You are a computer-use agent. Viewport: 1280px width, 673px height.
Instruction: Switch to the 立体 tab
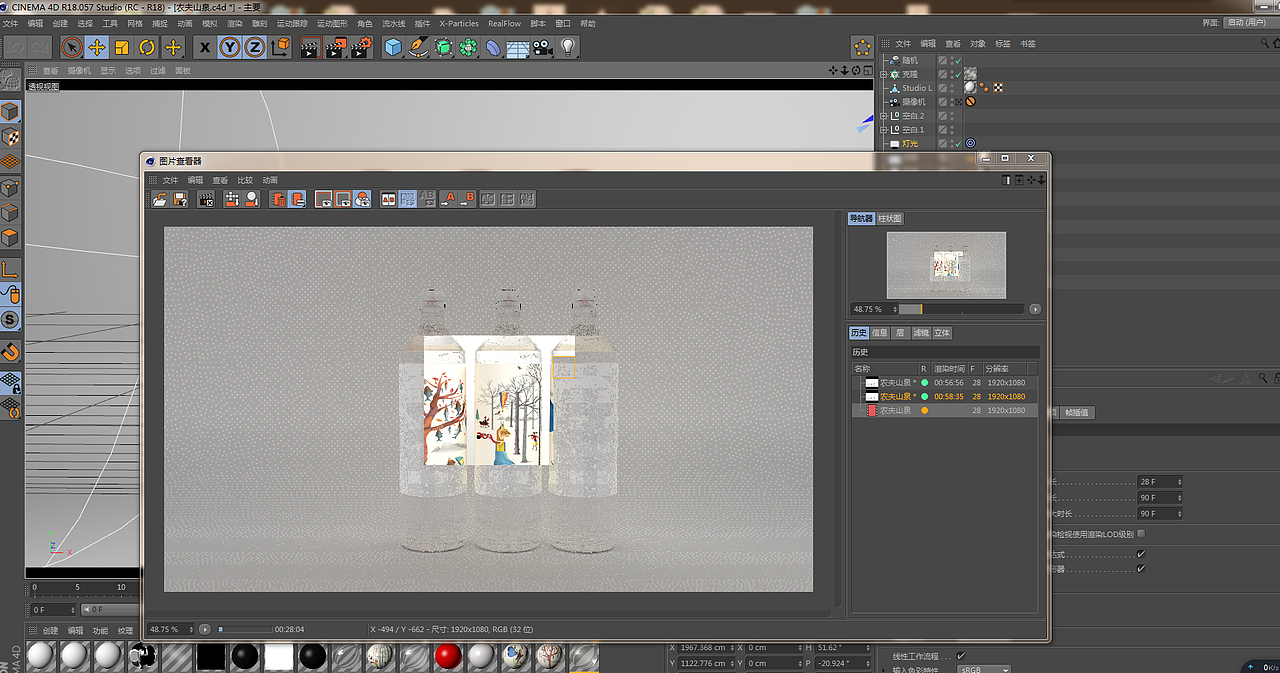pyautogui.click(x=942, y=333)
